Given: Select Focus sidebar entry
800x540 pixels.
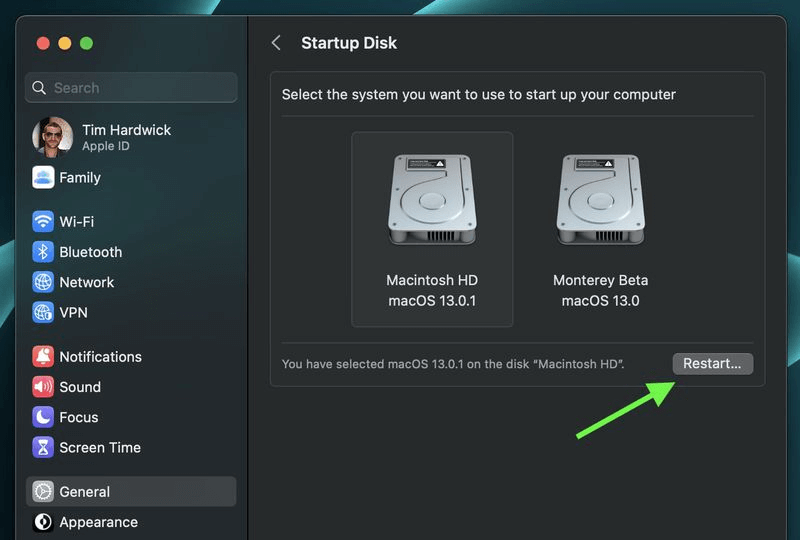Looking at the screenshot, I should [x=131, y=417].
